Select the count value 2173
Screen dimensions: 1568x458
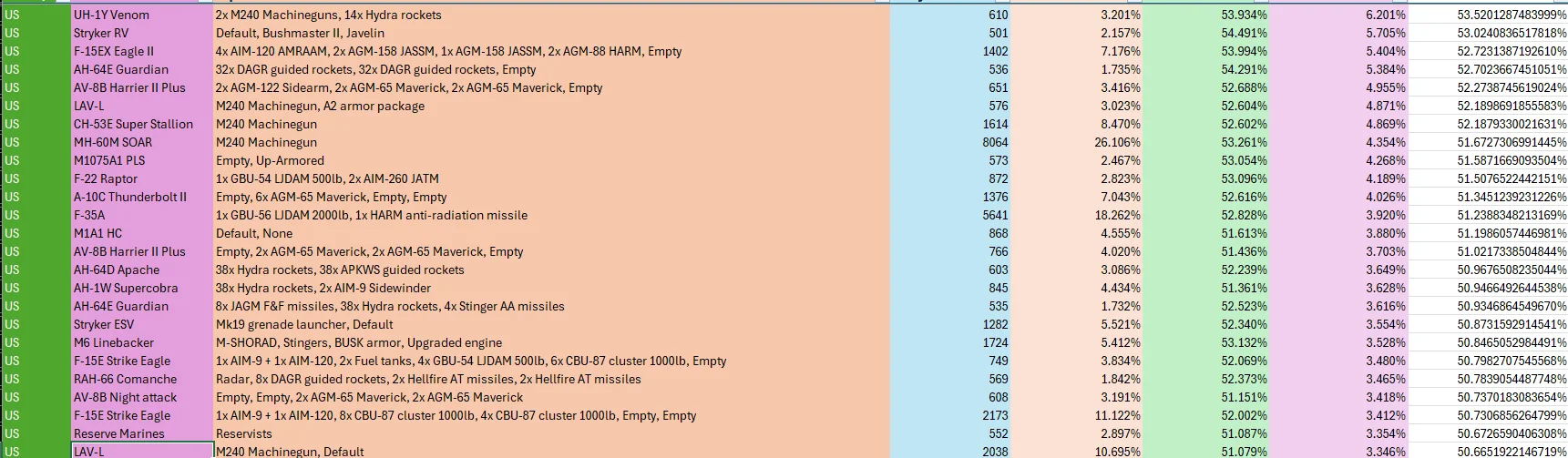point(949,415)
